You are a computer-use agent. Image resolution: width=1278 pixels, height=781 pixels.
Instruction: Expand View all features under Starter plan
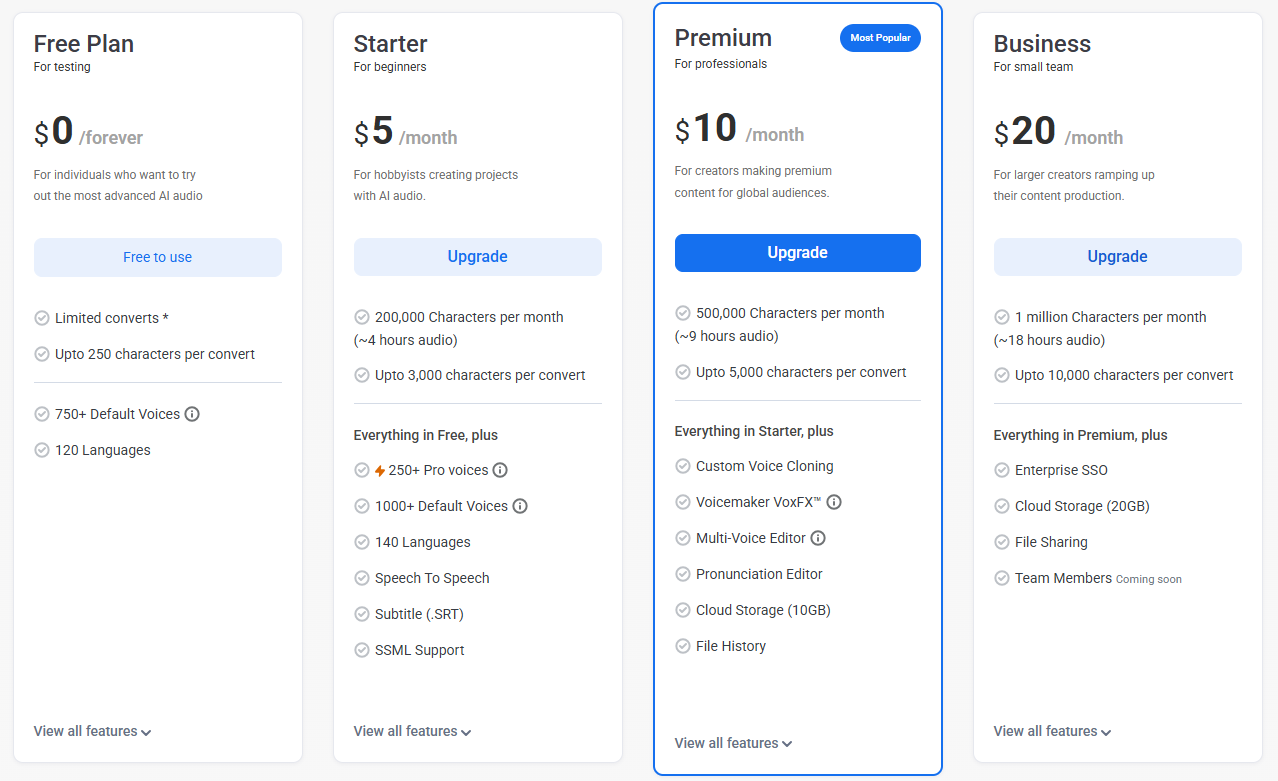[x=412, y=731]
